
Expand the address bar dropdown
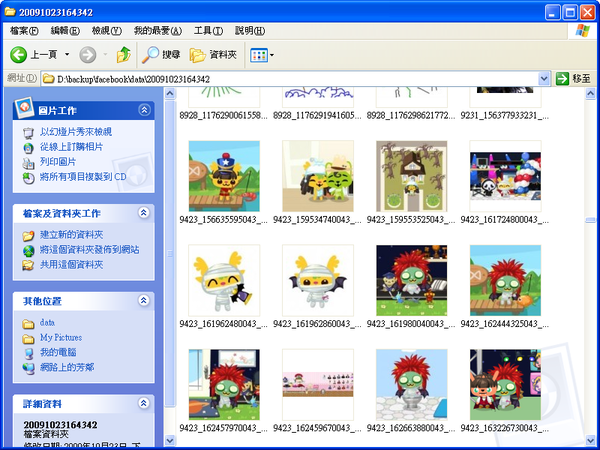[544, 79]
